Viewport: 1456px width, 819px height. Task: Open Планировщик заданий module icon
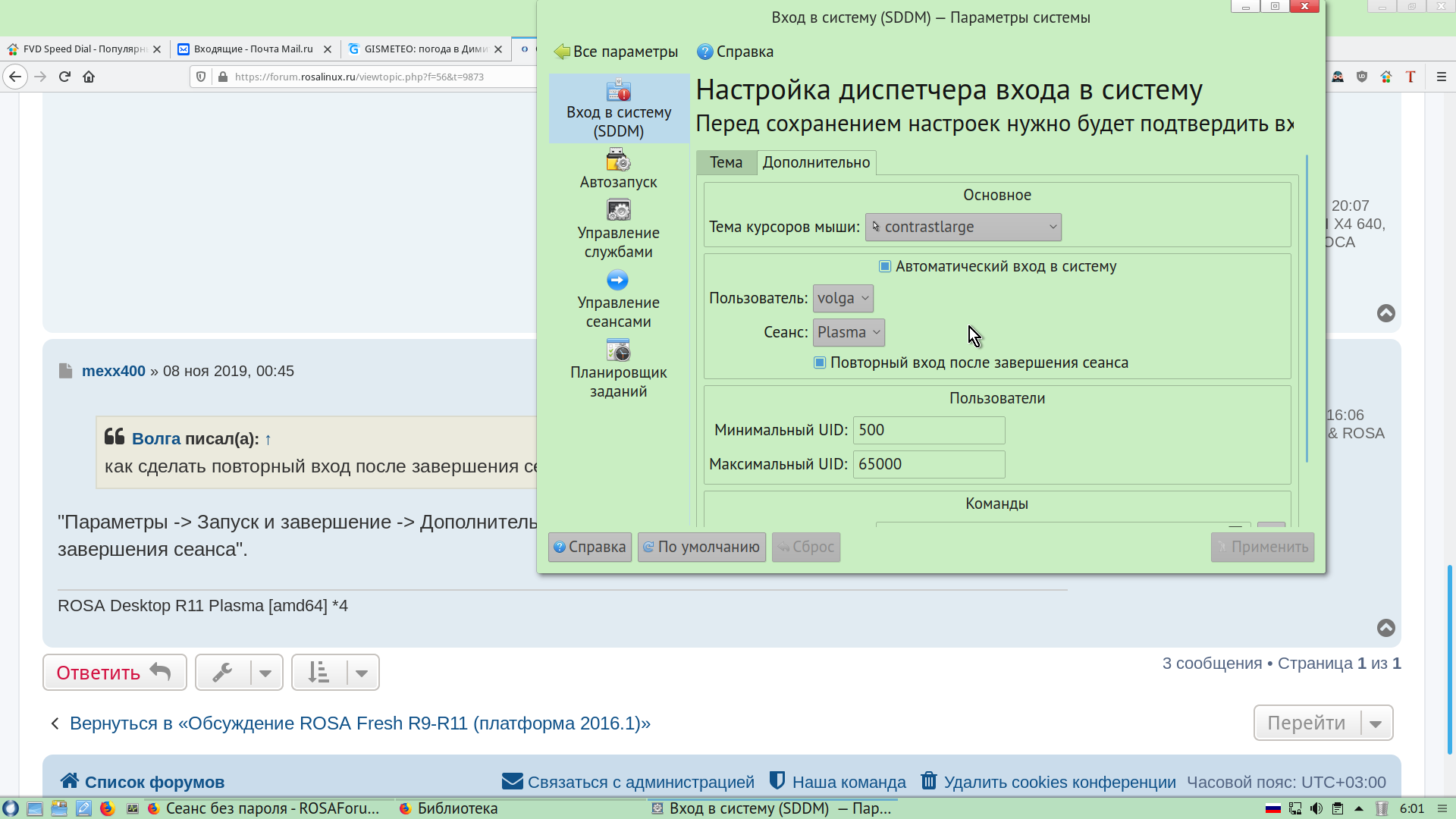coord(618,350)
